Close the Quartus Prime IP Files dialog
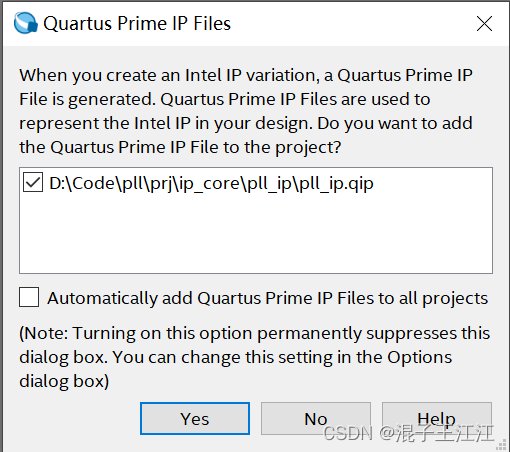This screenshot has height=452, width=510. 484,23
